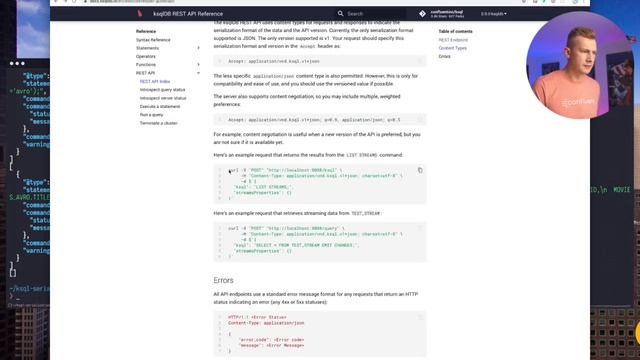Click the inline TEST_STREAM code text
Screen dimensions: 640x360
(365, 213)
